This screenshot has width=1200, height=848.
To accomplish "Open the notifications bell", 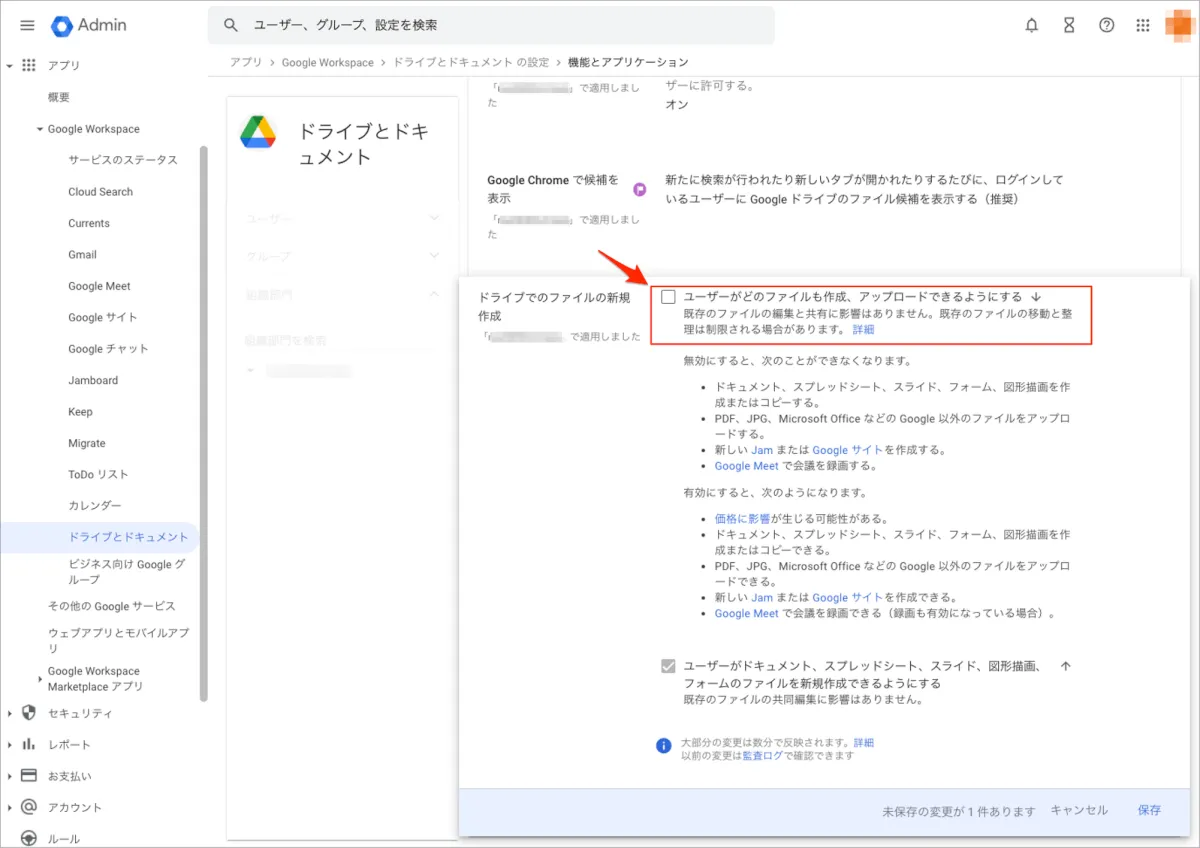I will pos(1032,25).
